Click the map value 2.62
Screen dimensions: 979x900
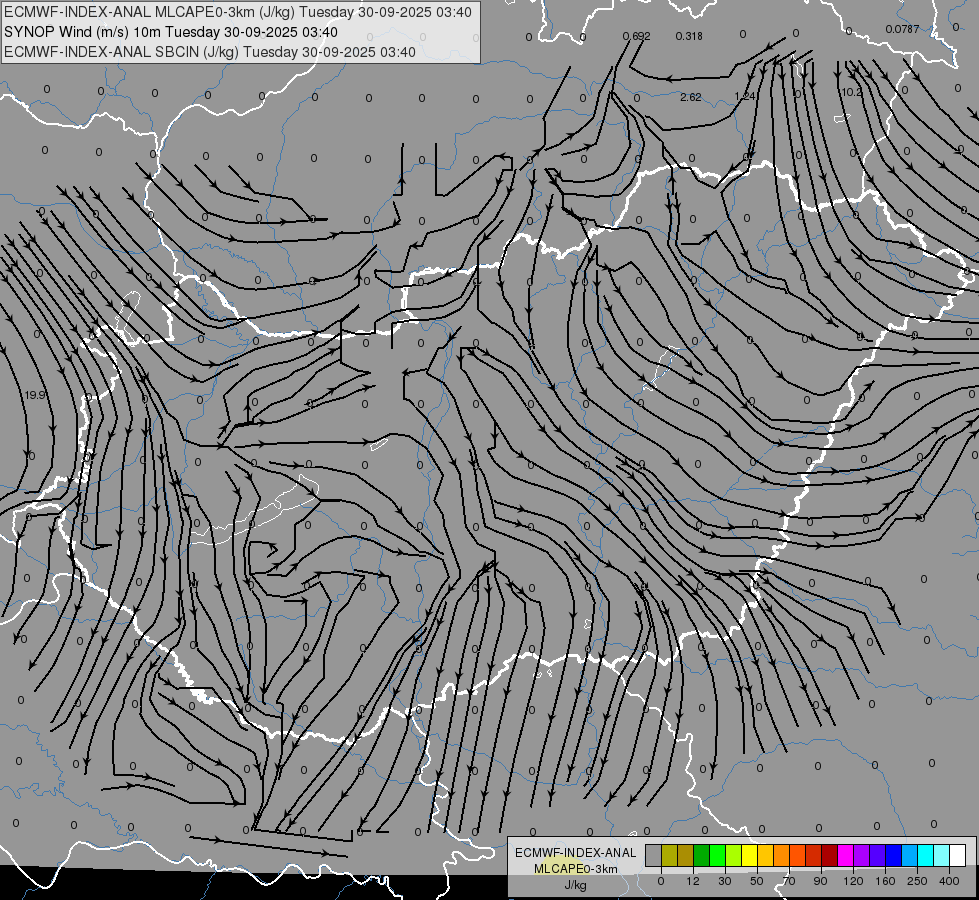pos(691,97)
